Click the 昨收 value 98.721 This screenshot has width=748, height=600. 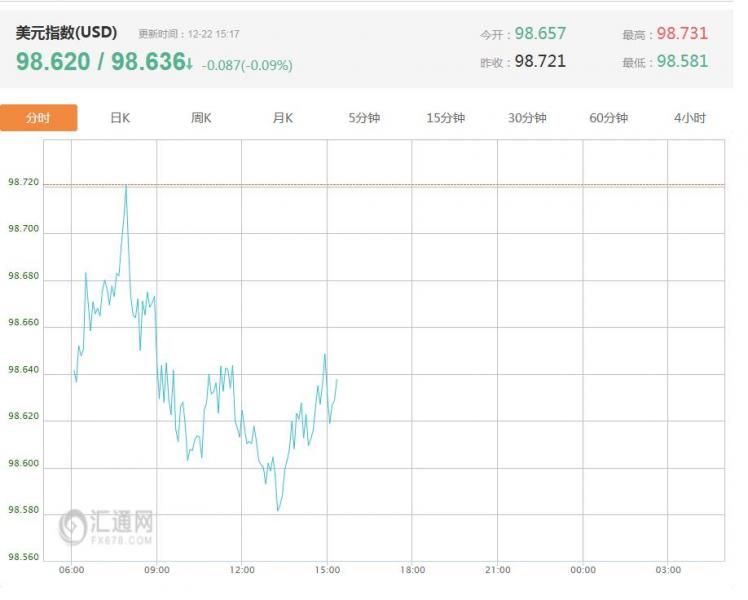click(x=540, y=61)
